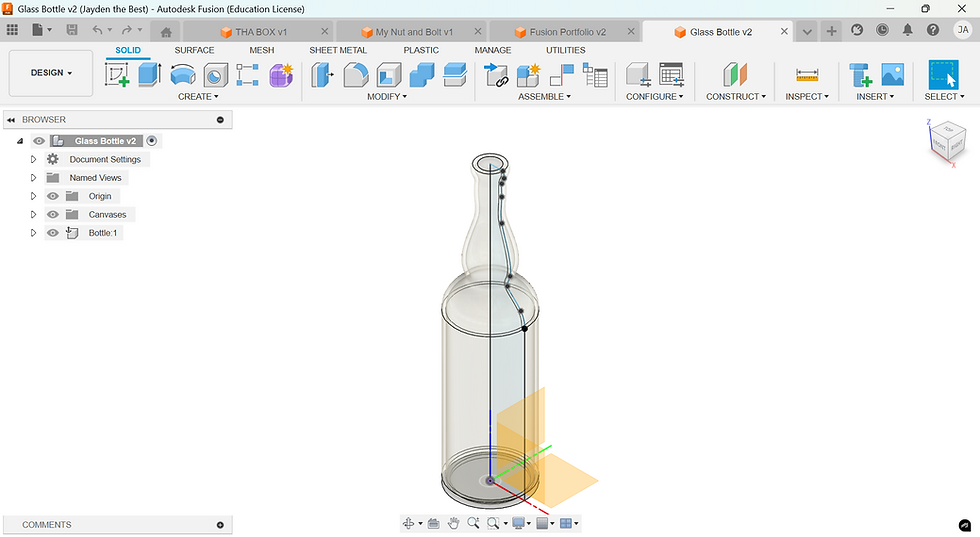Viewport: 980px width, 537px height.
Task: Select the Offset Plane construct tool
Action: pyautogui.click(x=735, y=75)
